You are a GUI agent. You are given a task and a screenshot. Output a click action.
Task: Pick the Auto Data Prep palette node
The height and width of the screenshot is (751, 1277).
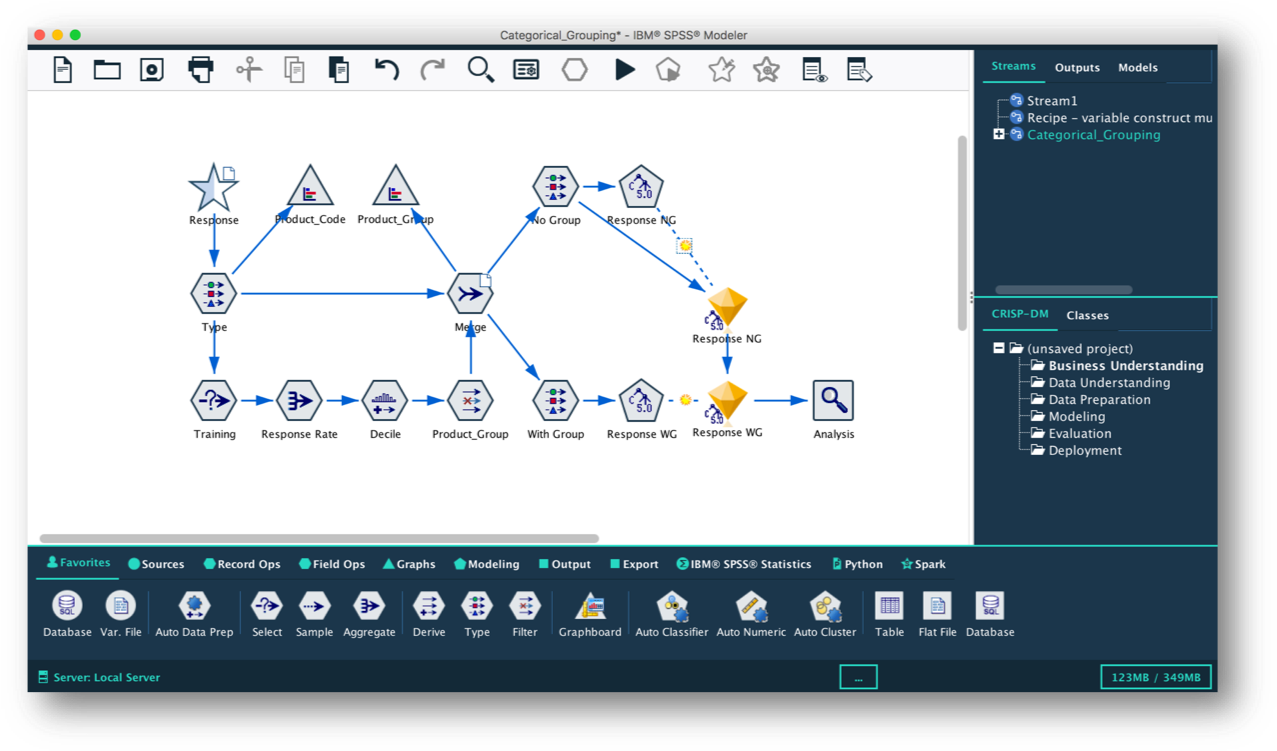[x=194, y=614]
